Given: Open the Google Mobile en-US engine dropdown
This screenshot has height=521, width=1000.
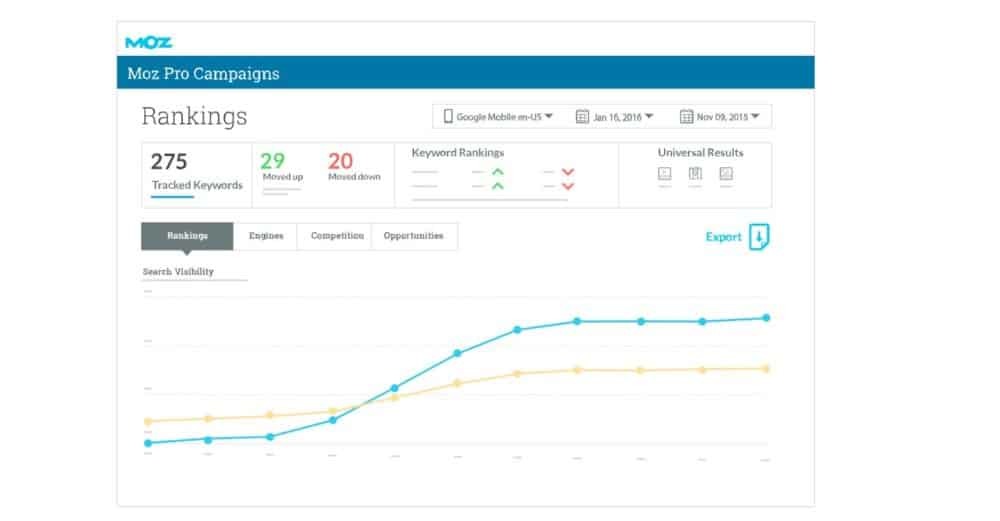Looking at the screenshot, I should pos(499,117).
